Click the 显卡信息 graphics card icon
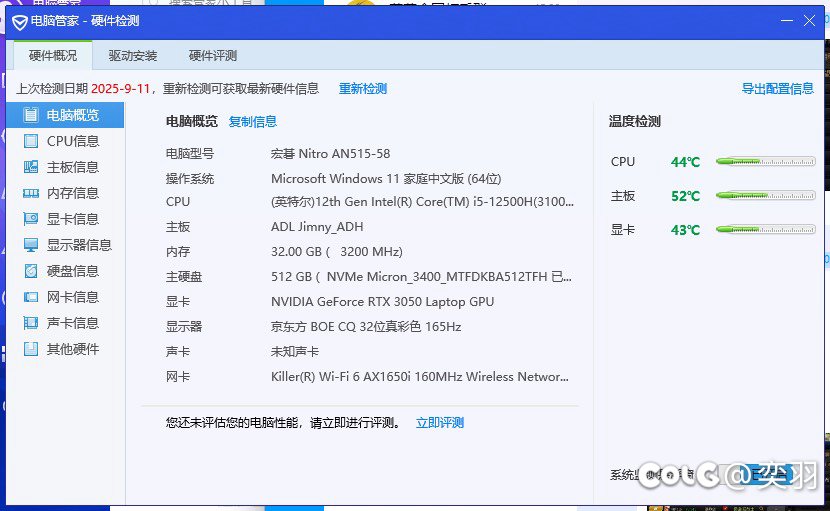 31,219
